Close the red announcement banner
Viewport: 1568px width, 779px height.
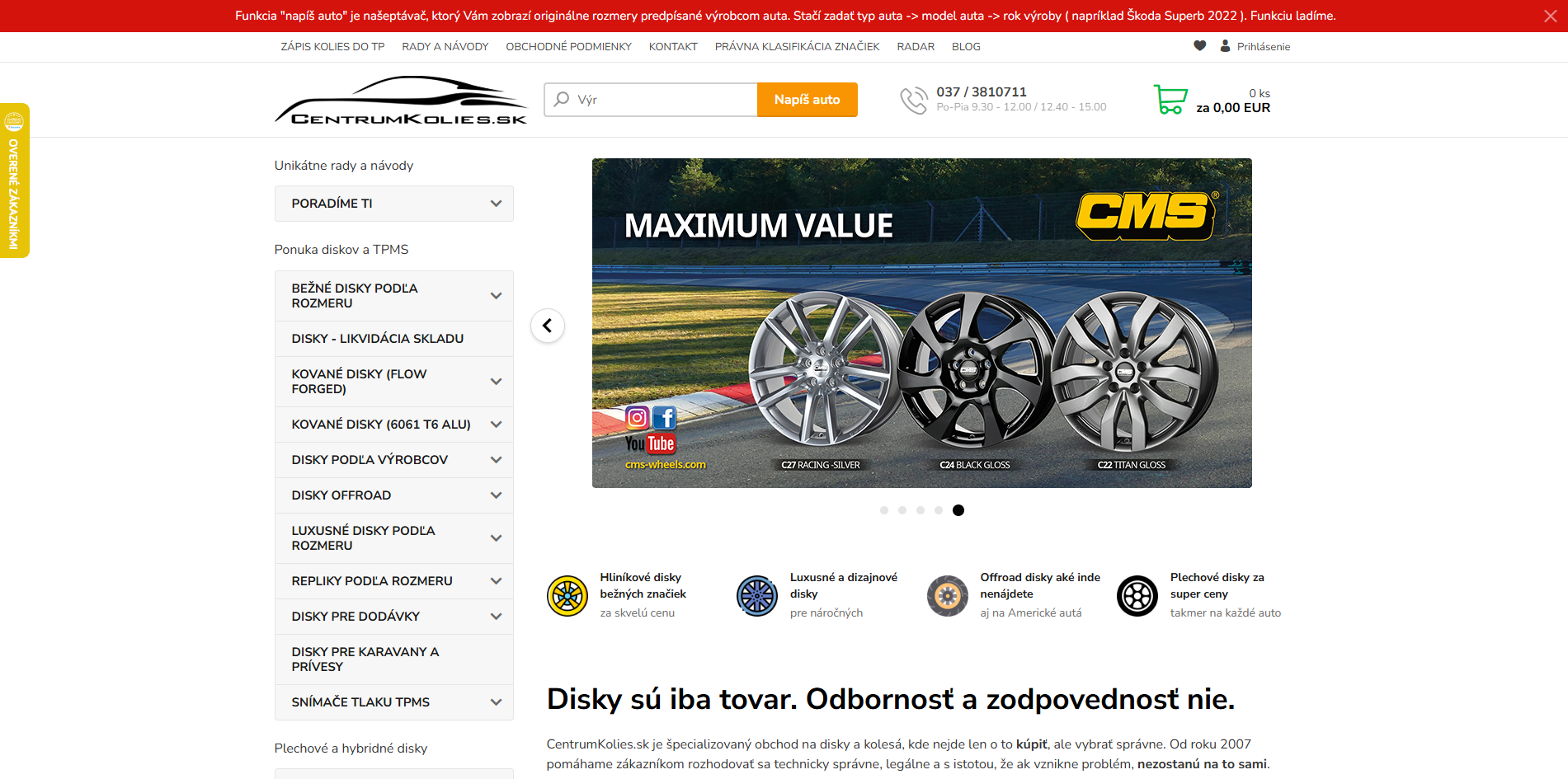(x=1550, y=16)
